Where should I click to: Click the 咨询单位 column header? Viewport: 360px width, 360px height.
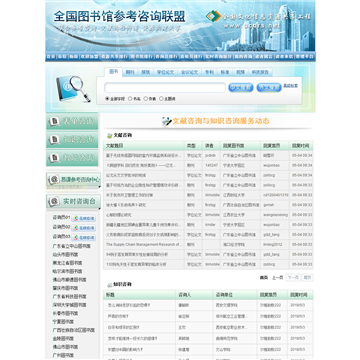coord(224,295)
